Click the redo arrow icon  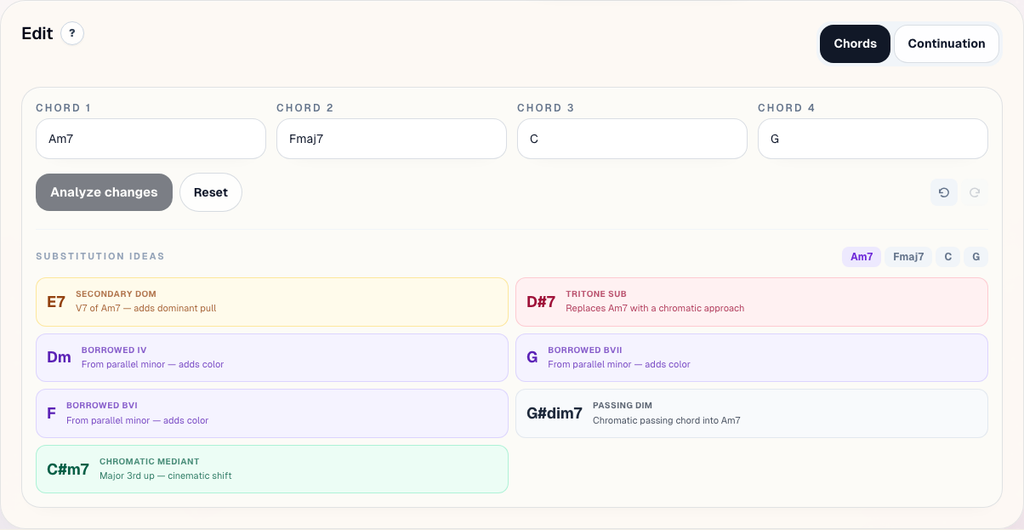pyautogui.click(x=974, y=193)
